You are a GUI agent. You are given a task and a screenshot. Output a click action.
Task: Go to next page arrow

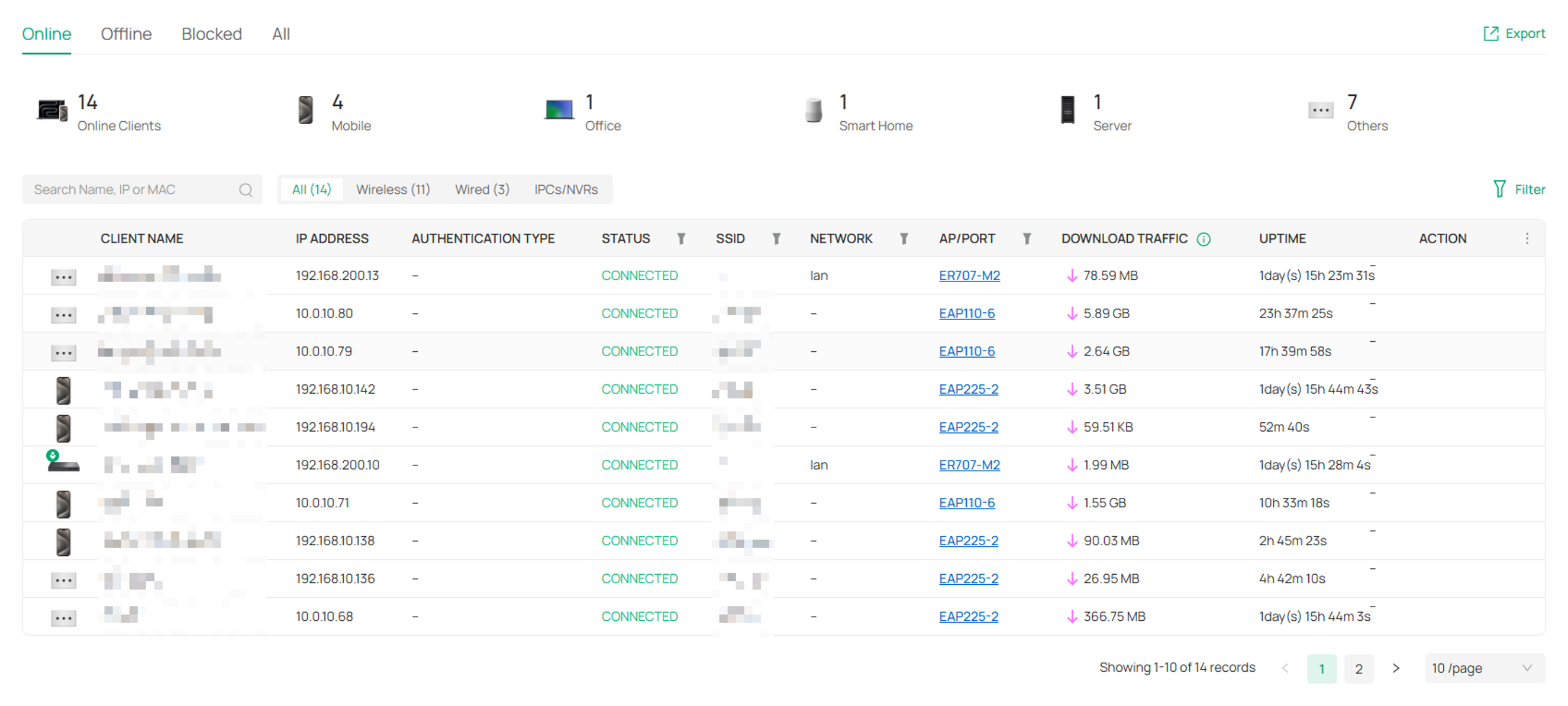[1396, 668]
